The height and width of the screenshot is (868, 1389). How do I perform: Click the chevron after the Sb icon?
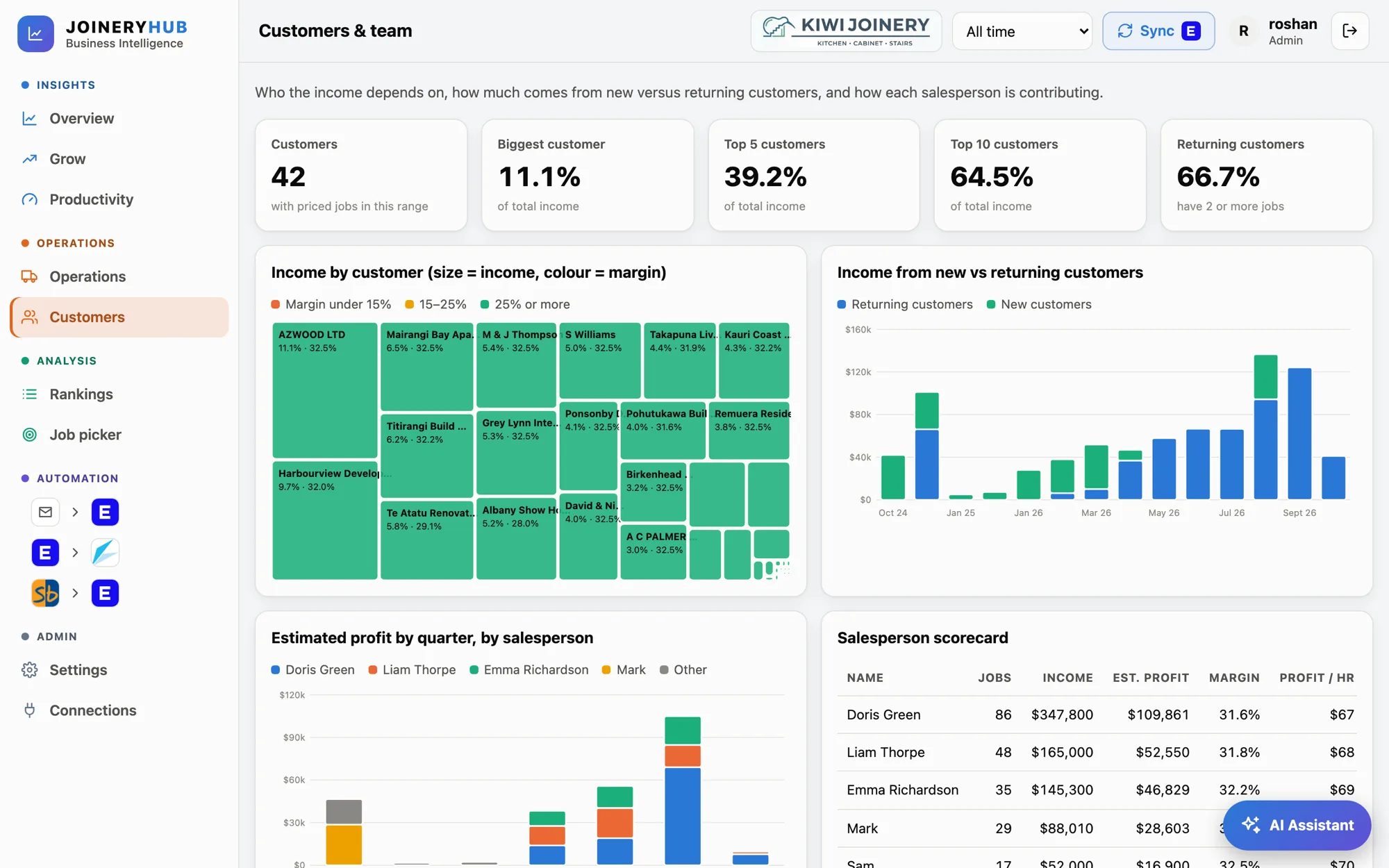pos(75,594)
